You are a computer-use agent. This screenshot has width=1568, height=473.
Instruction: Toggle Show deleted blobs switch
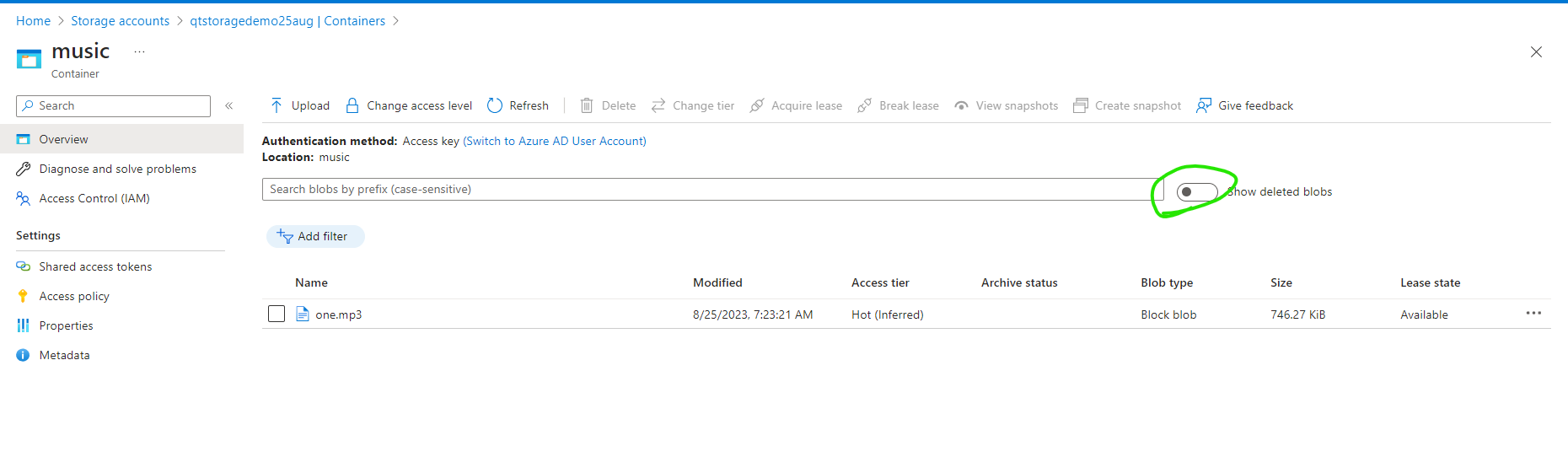point(1197,191)
